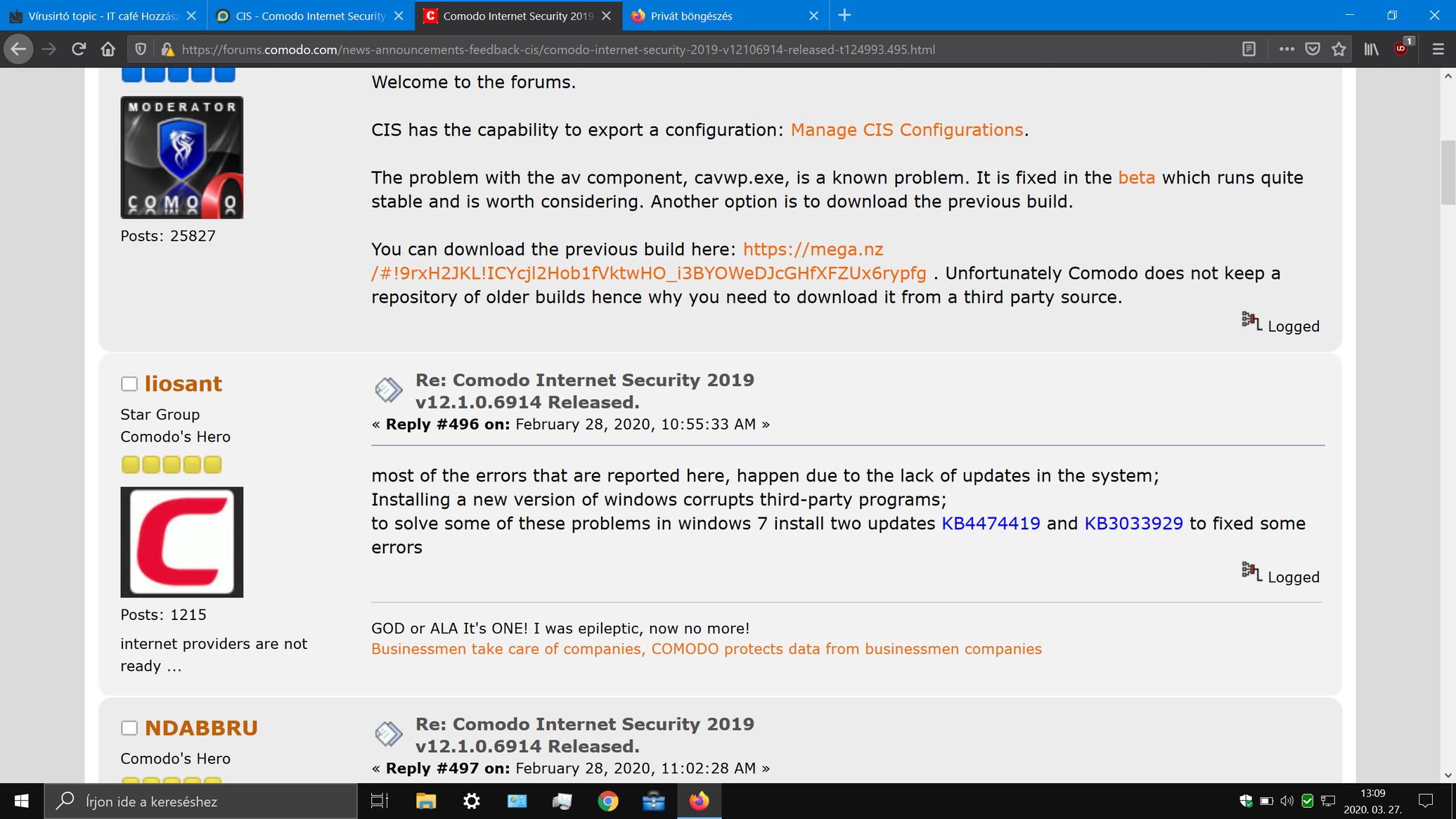Screen dimensions: 1456x819
Task: Open the Windows notification center
Action: [1426, 801]
